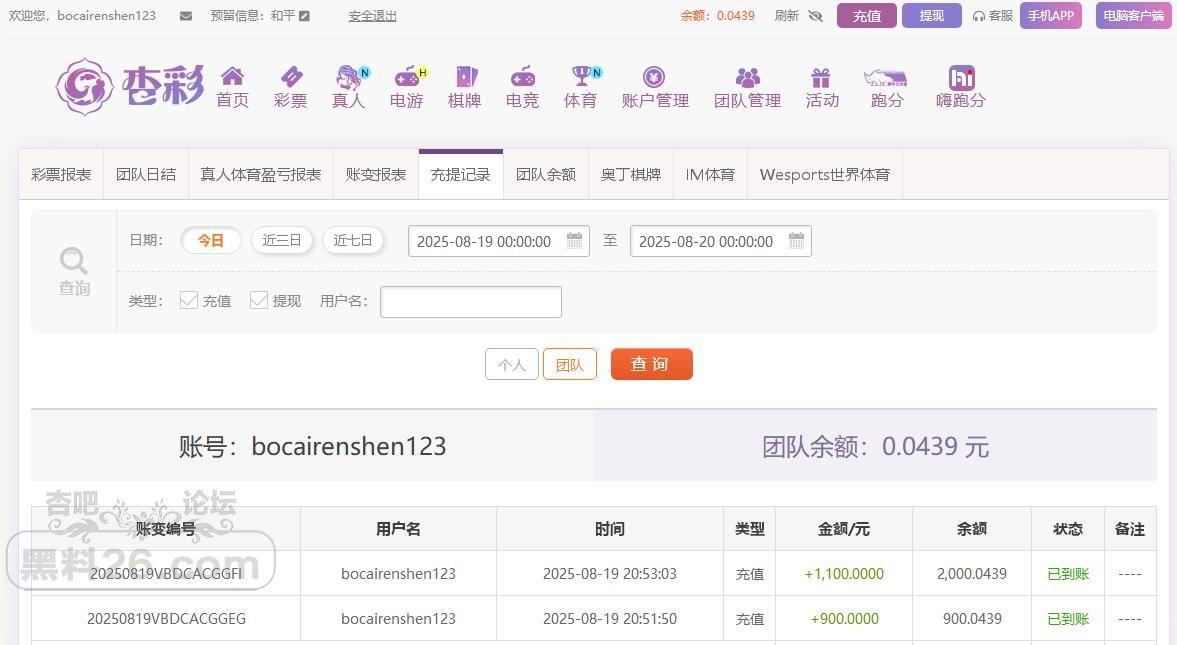Open the 彩票 lottery icon
Viewport: 1177px width, 645px height.
pos(290,78)
